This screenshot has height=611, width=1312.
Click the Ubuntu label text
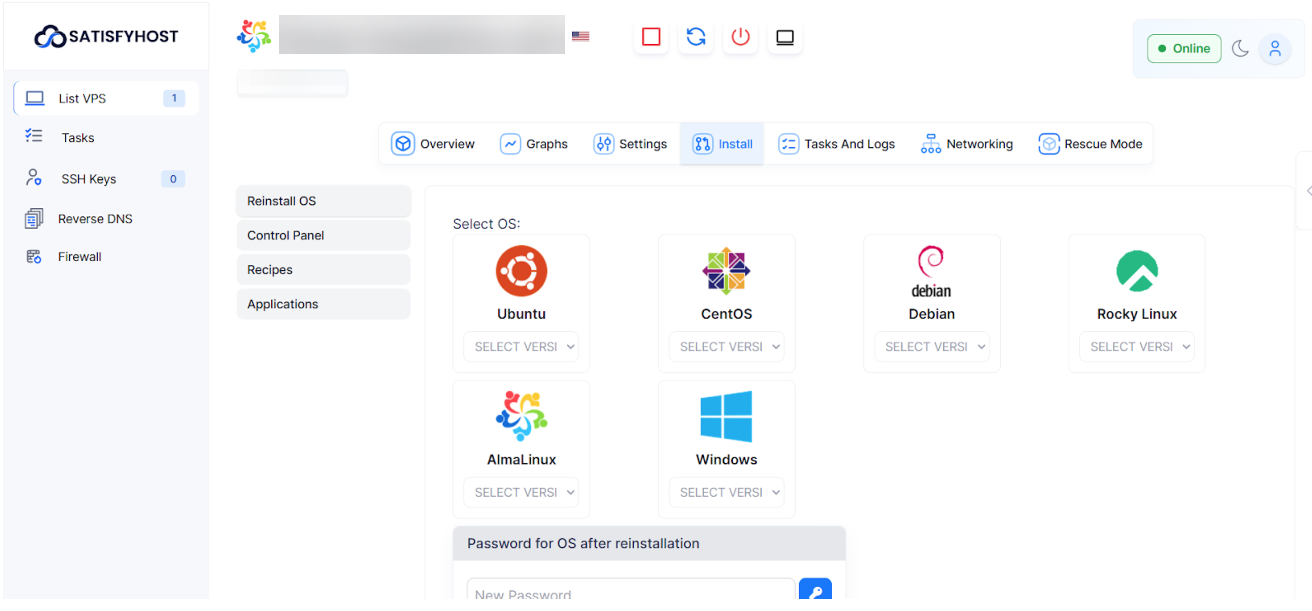pyautogui.click(x=521, y=314)
